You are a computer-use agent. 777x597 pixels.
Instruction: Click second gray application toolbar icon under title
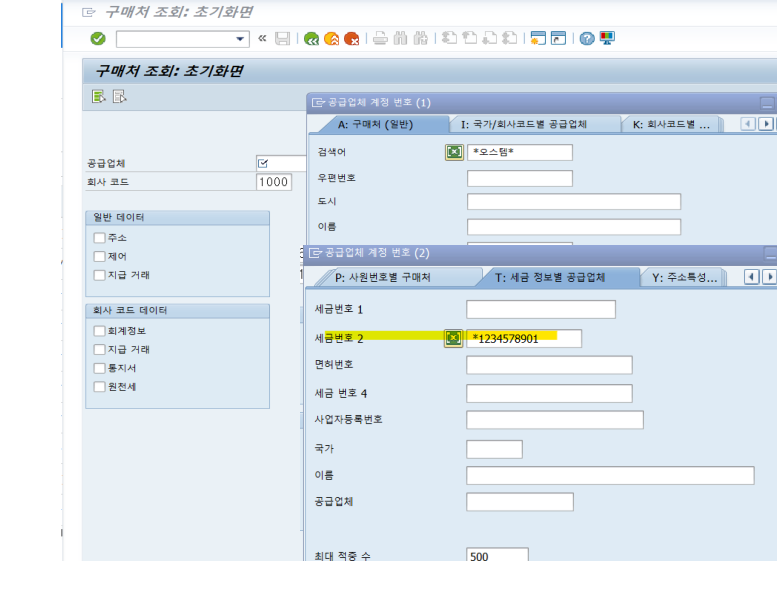point(119,96)
